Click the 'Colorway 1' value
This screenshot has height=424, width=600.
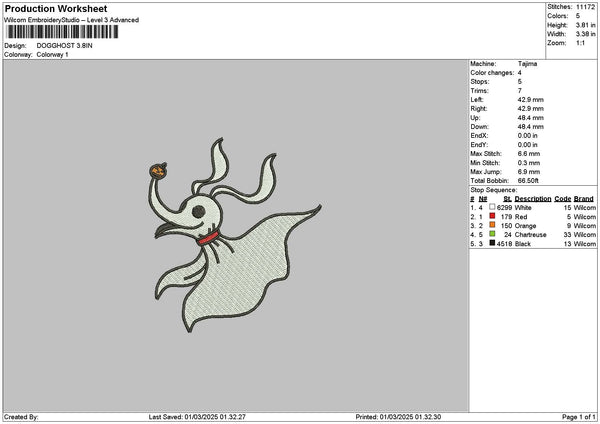coord(52,55)
